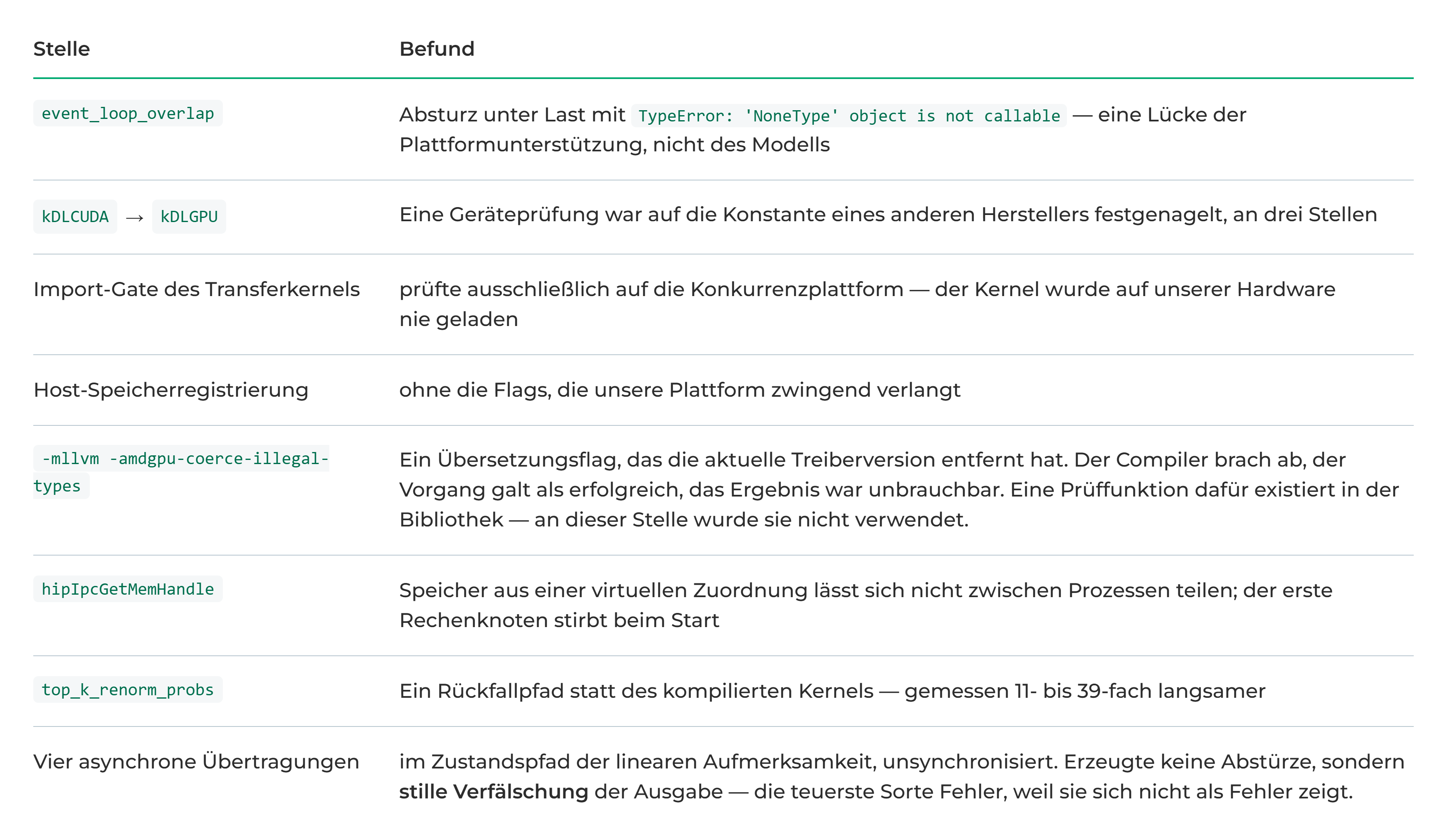The height and width of the screenshot is (840, 1447).
Task: Click the Geräteprüfung finding text
Action: (x=888, y=215)
